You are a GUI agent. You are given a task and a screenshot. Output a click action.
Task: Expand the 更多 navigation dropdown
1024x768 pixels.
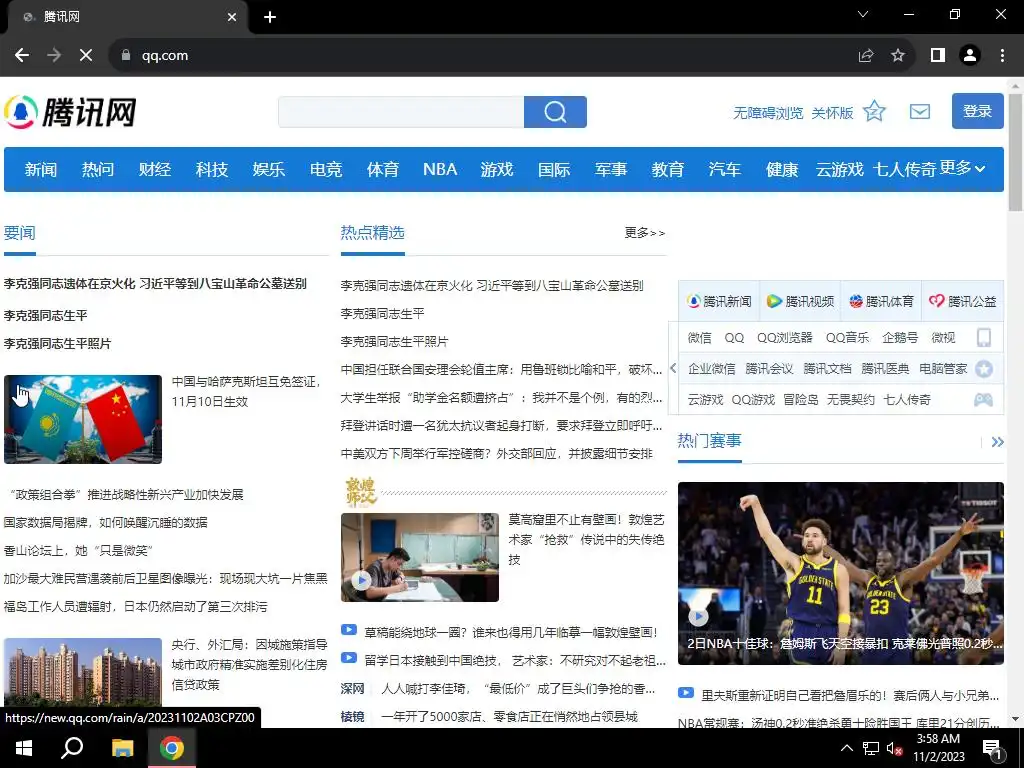(962, 168)
